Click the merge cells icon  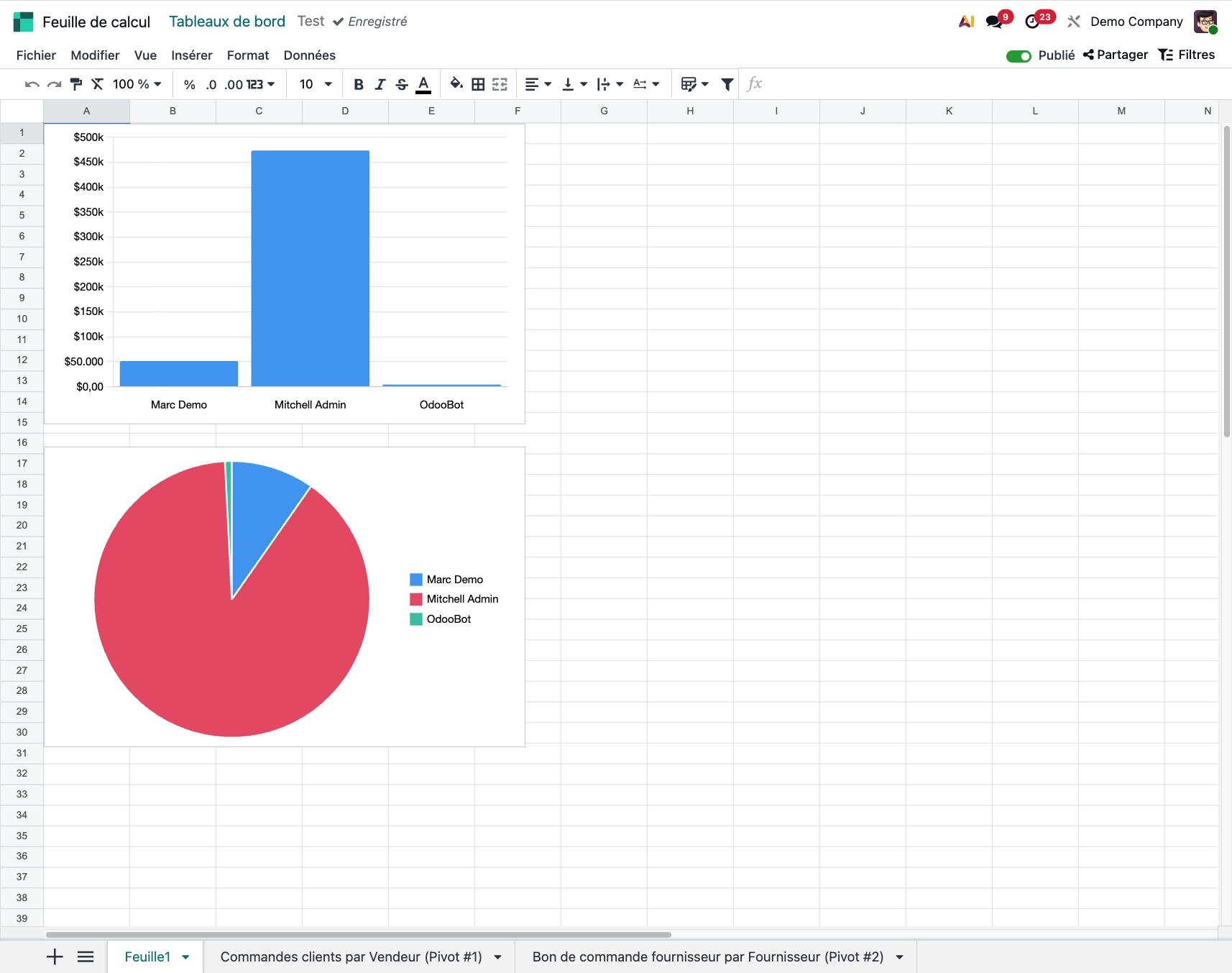coord(500,84)
